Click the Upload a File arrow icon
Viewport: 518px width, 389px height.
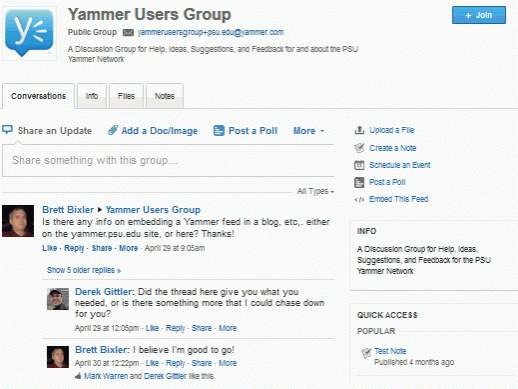(359, 130)
